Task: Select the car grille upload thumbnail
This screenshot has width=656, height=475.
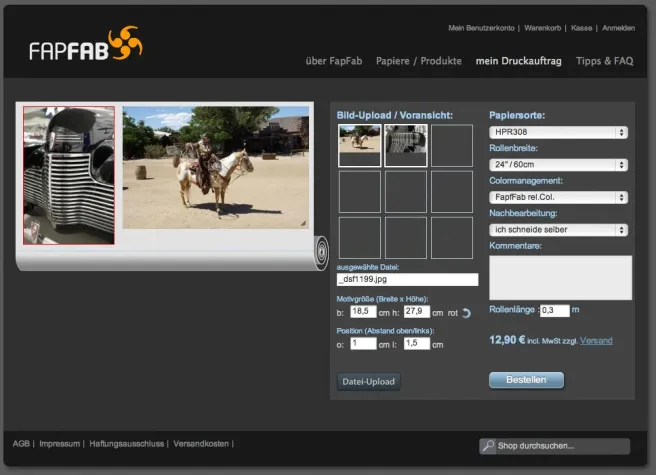Action: [406, 145]
